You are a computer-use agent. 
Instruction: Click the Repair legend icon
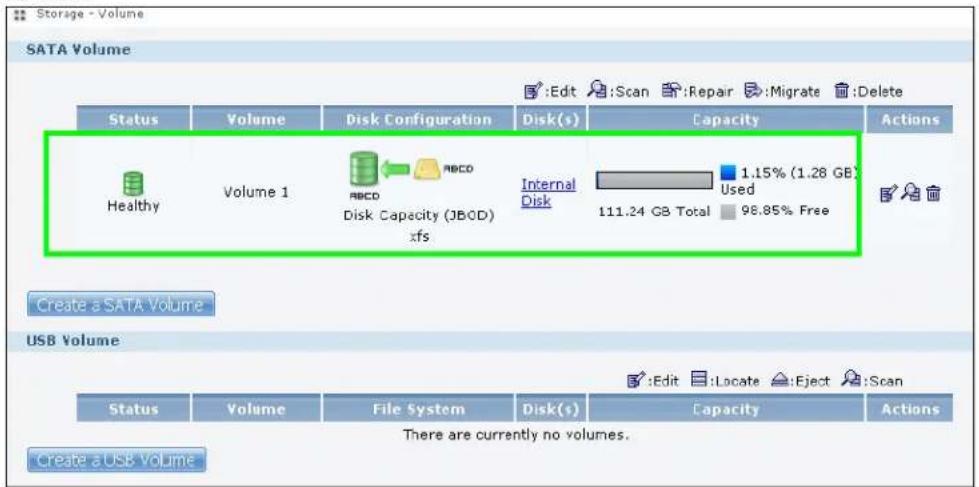671,91
